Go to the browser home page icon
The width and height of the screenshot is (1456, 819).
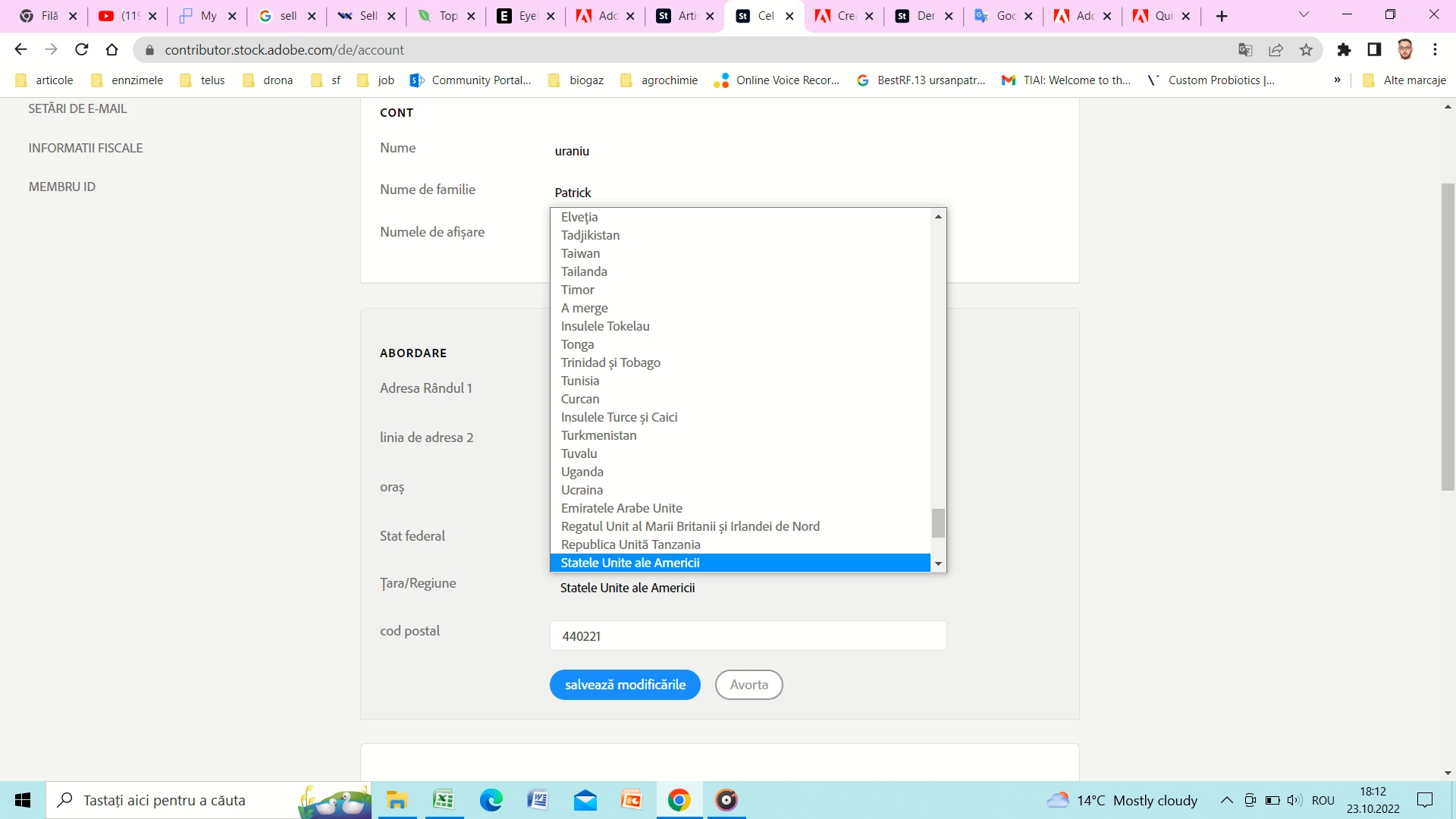pos(112,50)
